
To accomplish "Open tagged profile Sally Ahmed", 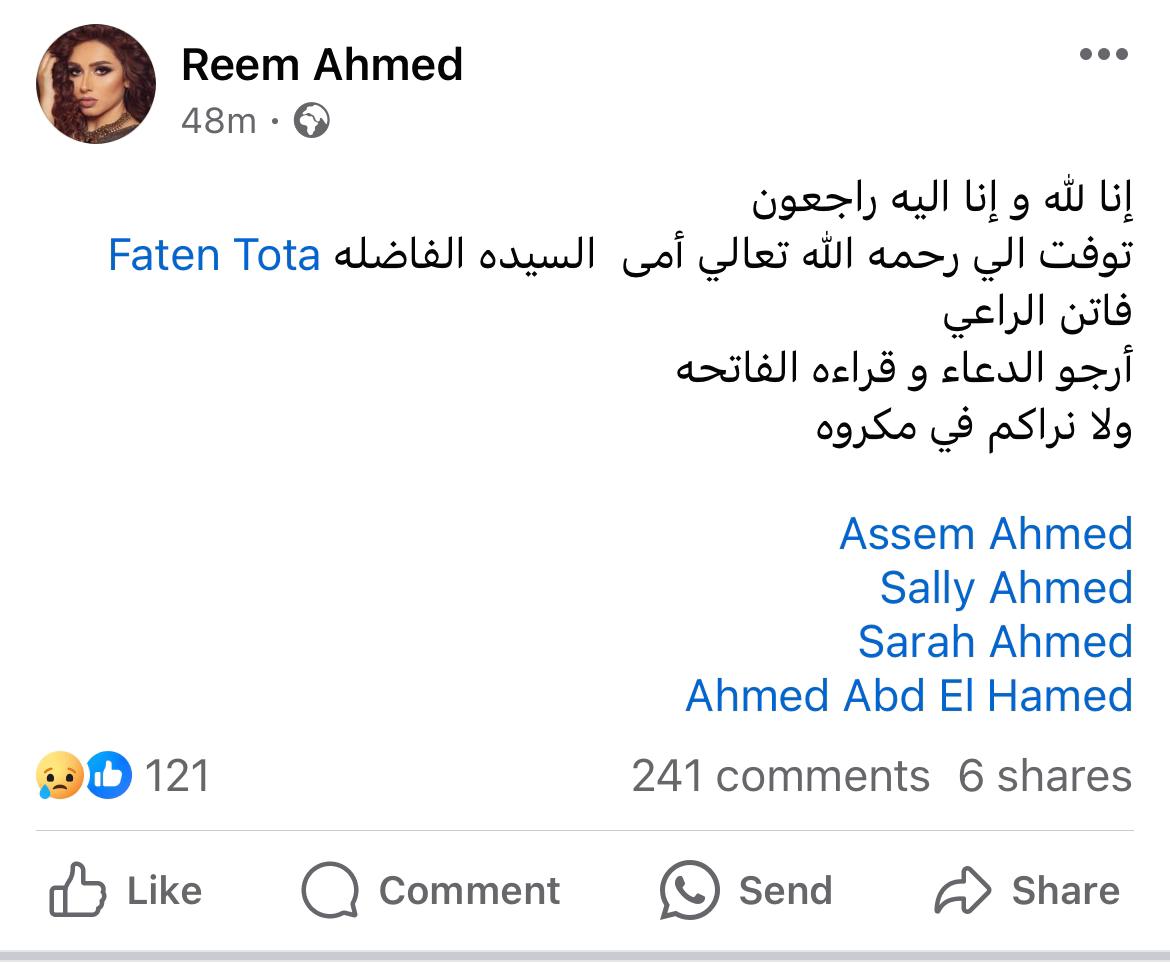I will coord(1005,587).
